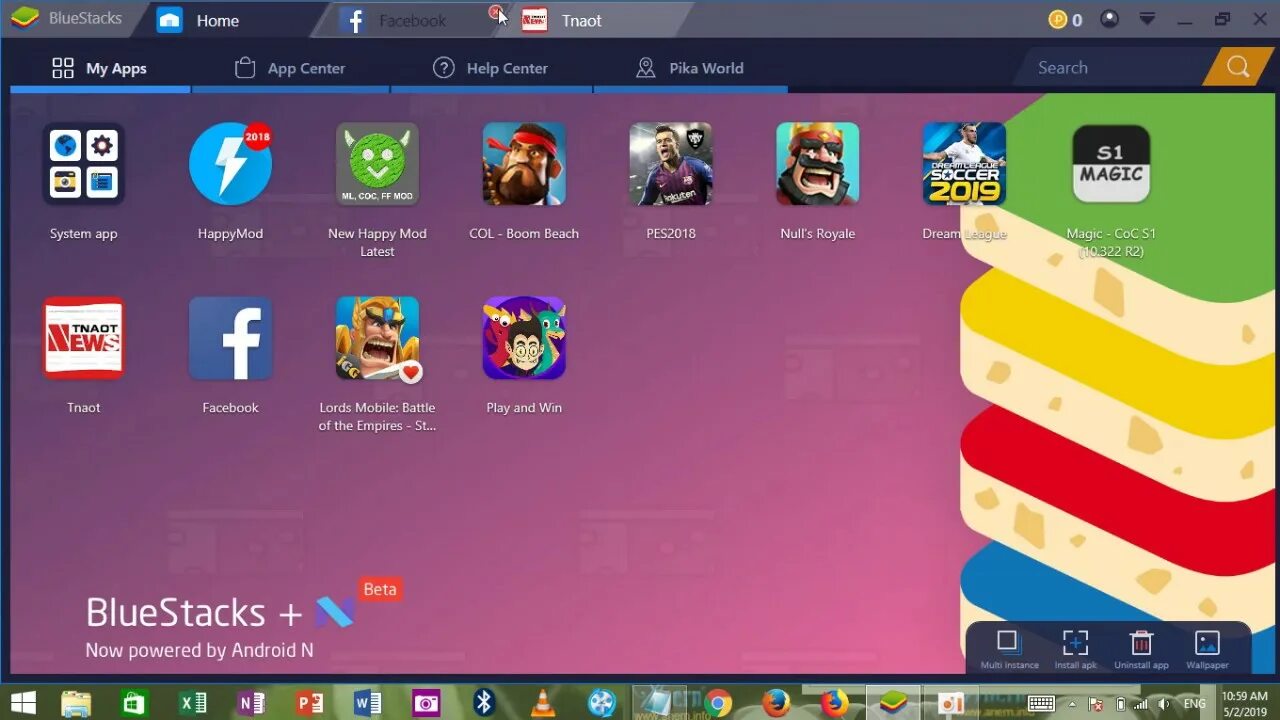Open the PES2018 game

pyautogui.click(x=671, y=164)
